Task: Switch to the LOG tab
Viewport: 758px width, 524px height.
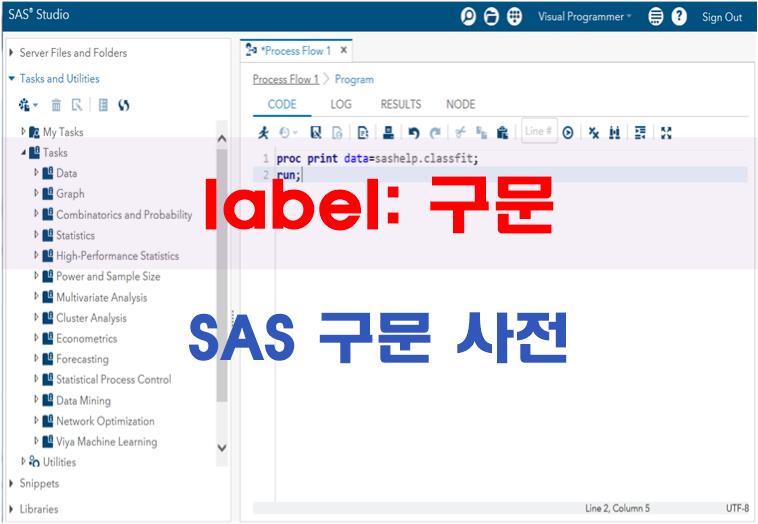Action: pyautogui.click(x=341, y=104)
